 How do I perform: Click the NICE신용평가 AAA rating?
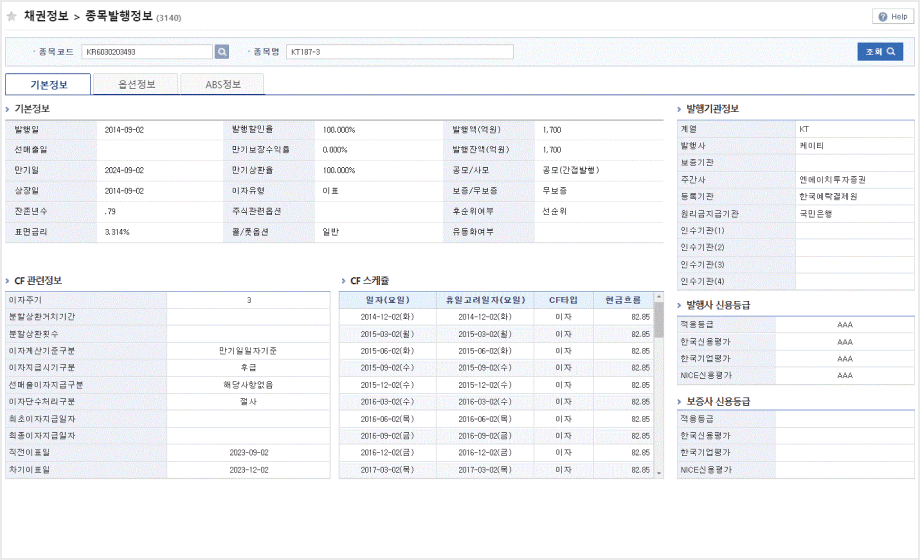(845, 375)
